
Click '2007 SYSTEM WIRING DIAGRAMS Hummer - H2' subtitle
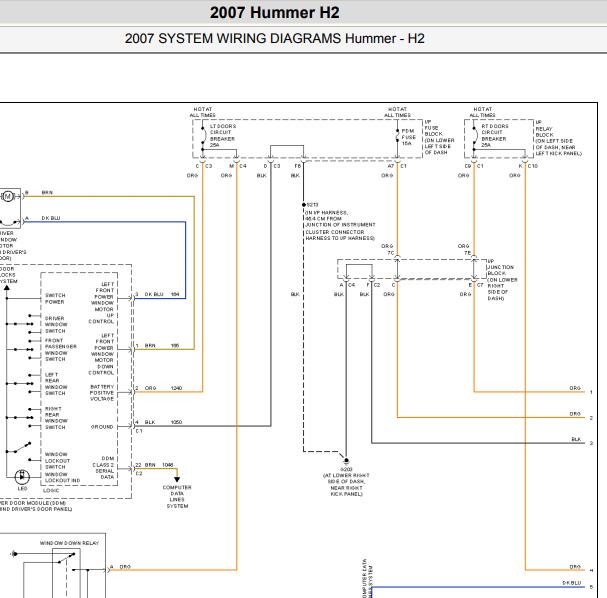[274, 38]
